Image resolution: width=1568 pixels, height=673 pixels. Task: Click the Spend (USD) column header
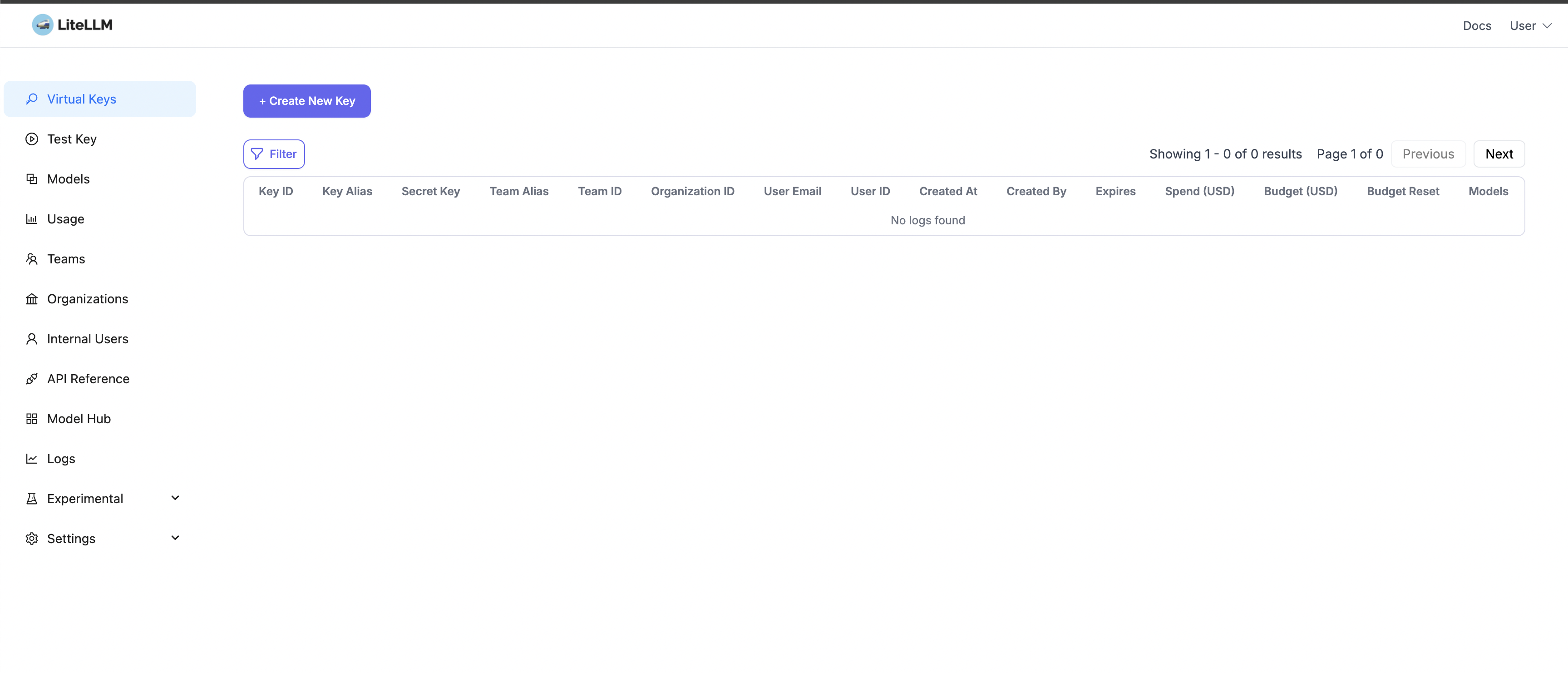click(x=1199, y=191)
